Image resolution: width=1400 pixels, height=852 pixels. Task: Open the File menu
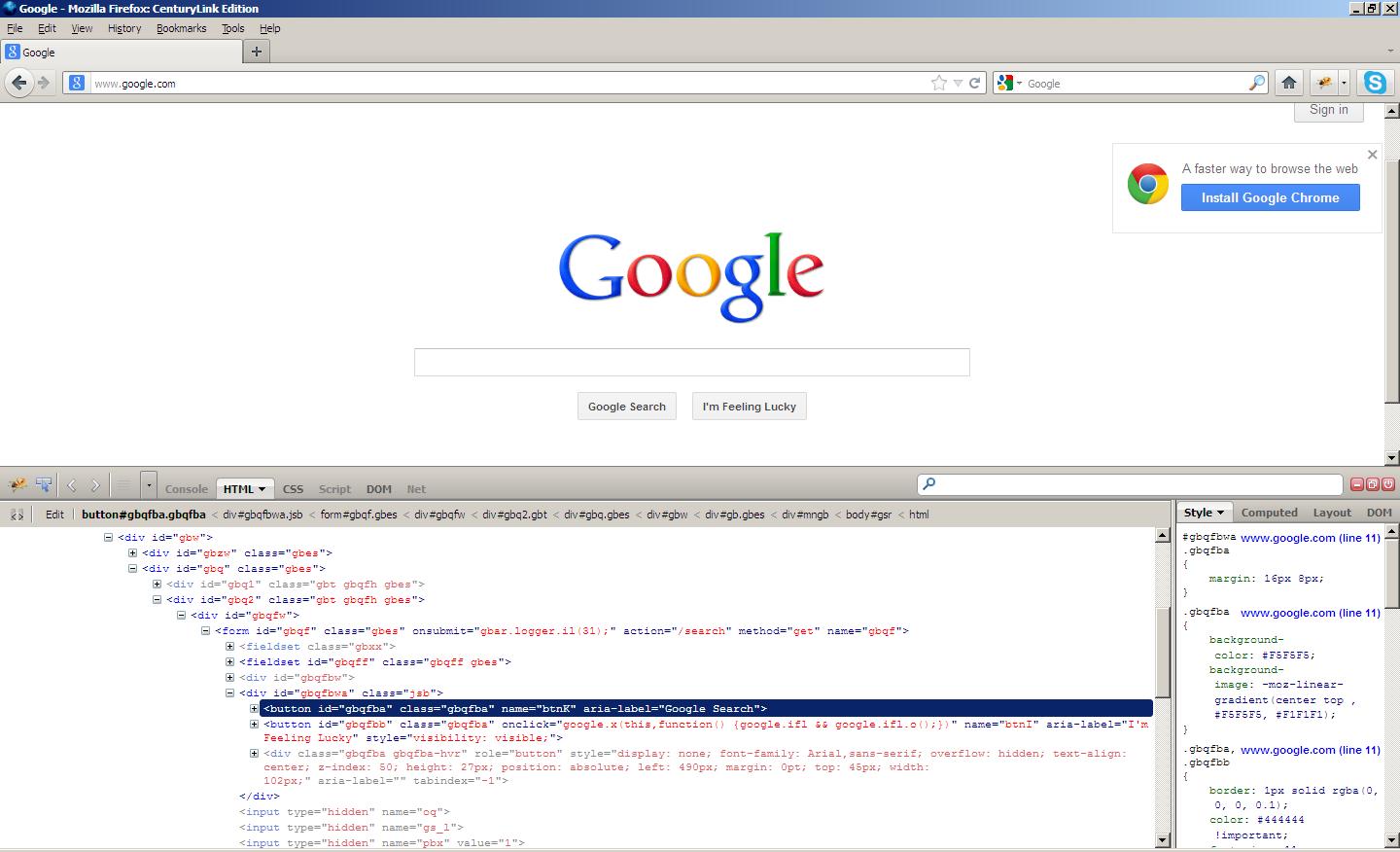pos(15,28)
